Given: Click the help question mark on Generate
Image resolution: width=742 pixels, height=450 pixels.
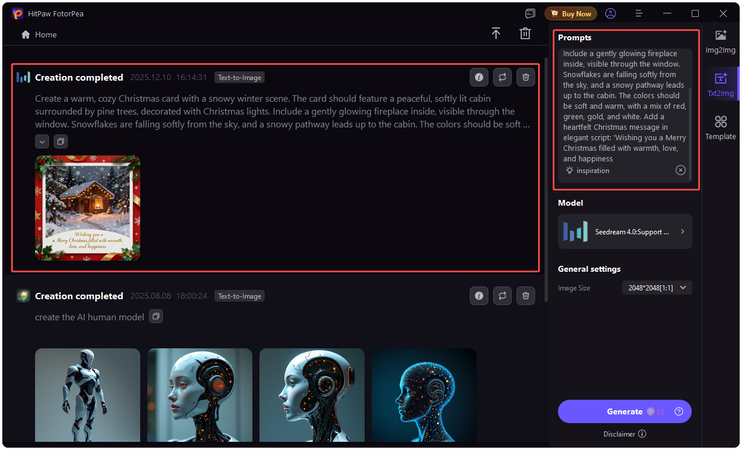Looking at the screenshot, I should pos(679,412).
